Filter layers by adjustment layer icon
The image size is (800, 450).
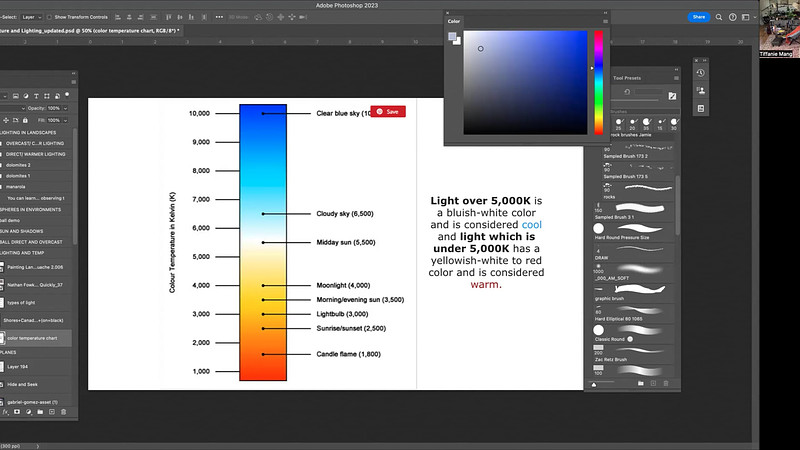point(26,96)
